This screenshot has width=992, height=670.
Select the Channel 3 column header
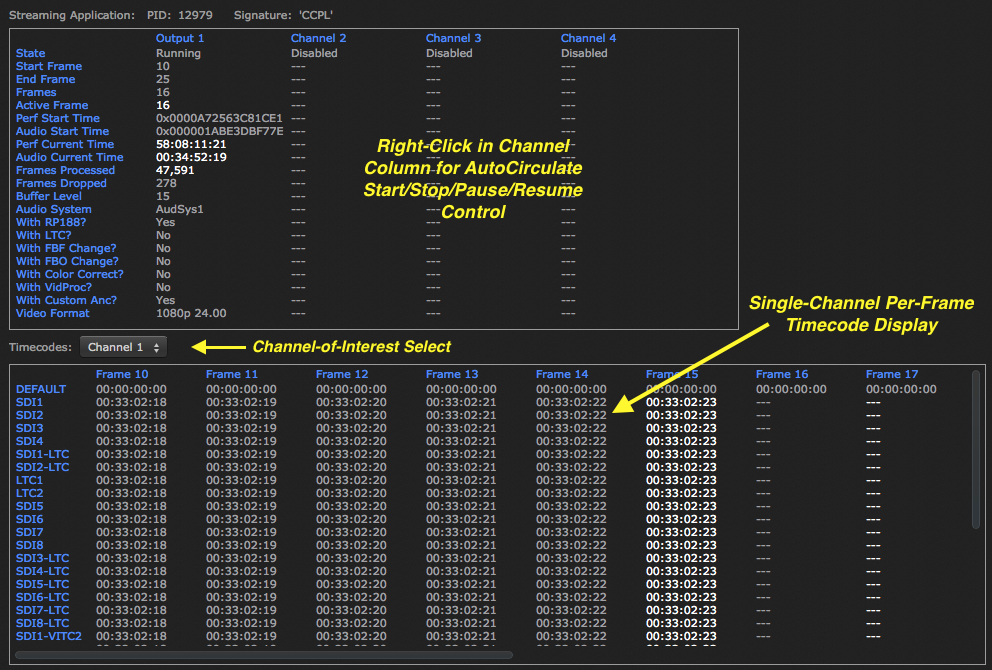pyautogui.click(x=453, y=38)
